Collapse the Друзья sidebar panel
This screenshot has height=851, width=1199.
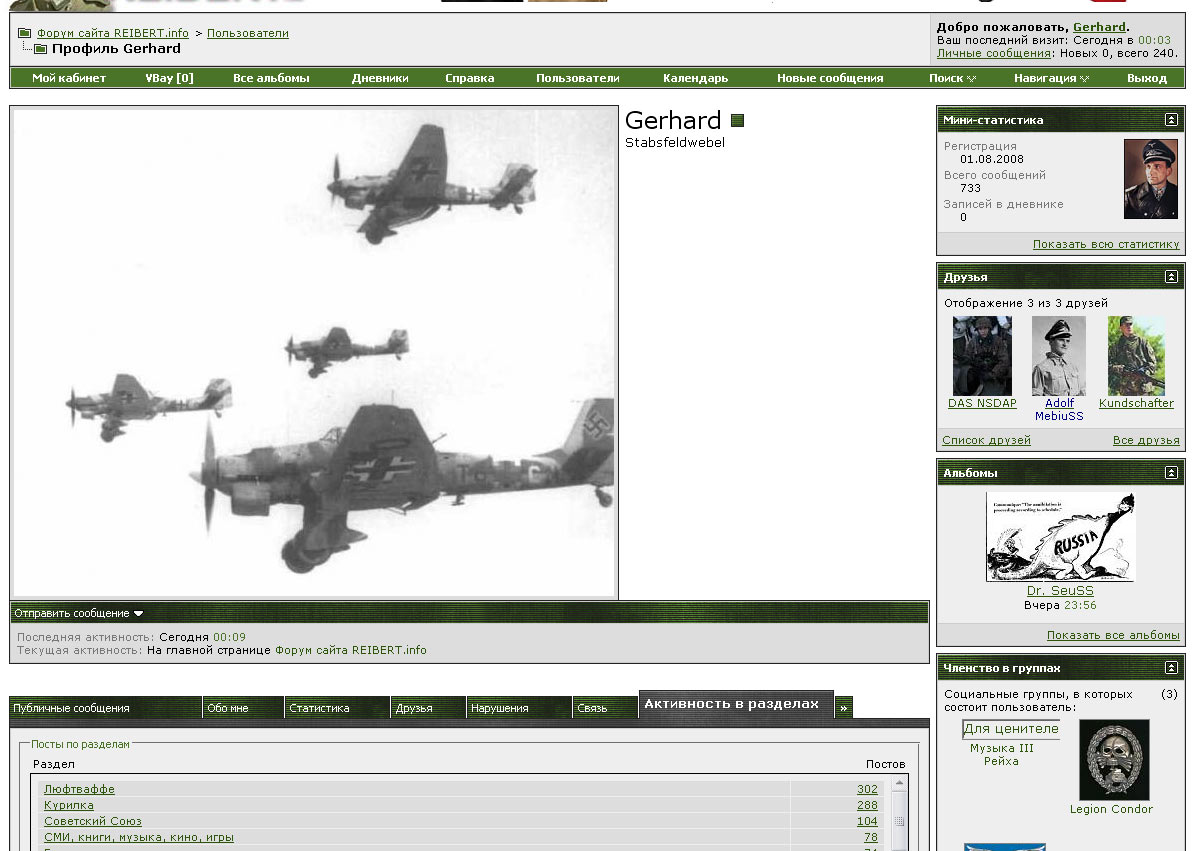tap(1171, 277)
